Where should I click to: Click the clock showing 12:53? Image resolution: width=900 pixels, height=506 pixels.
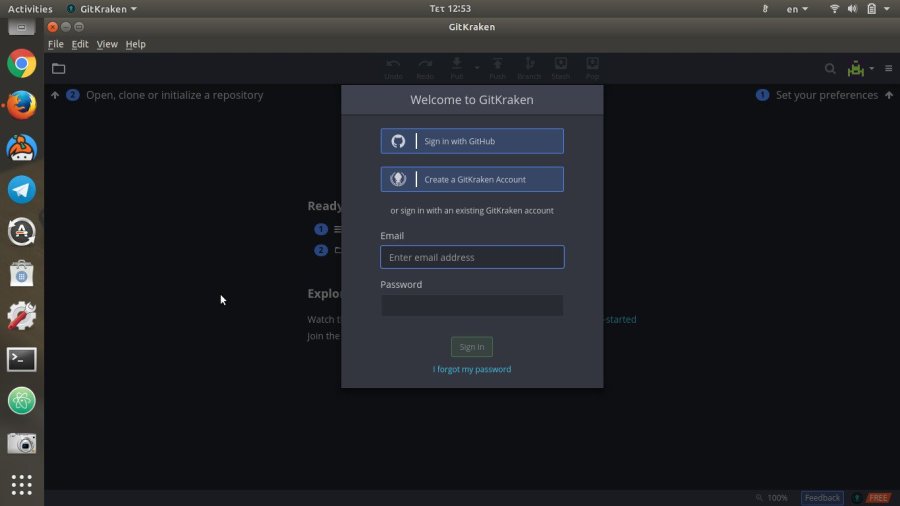pos(450,9)
